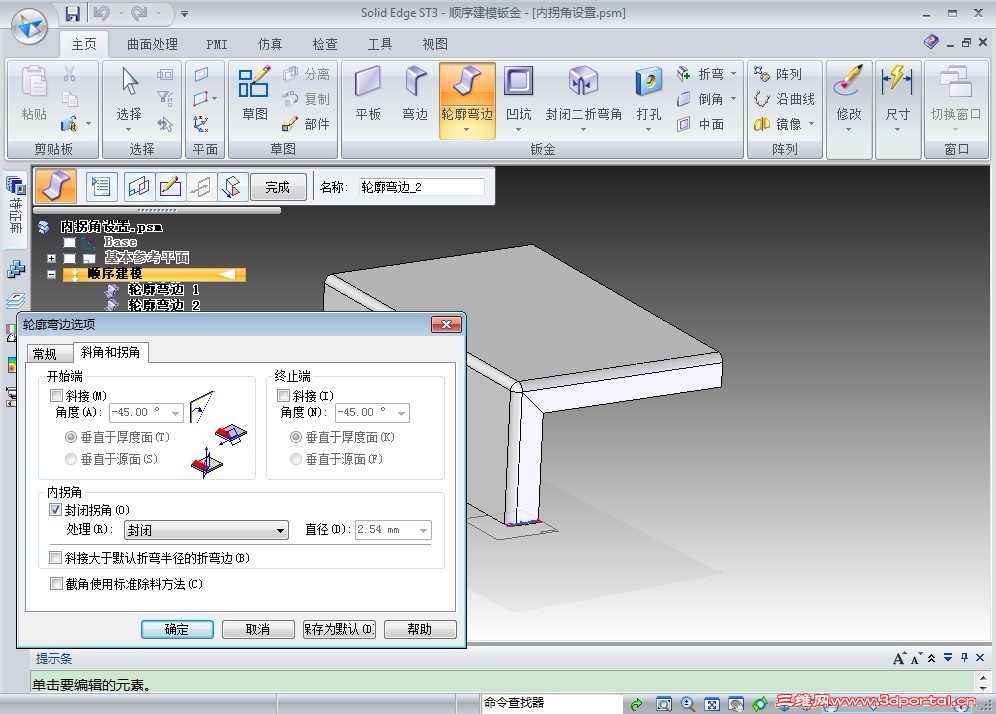Select start-end 垂直于厚度面(T) radio button
Screen dimensions: 996x714
pyautogui.click(x=71, y=437)
